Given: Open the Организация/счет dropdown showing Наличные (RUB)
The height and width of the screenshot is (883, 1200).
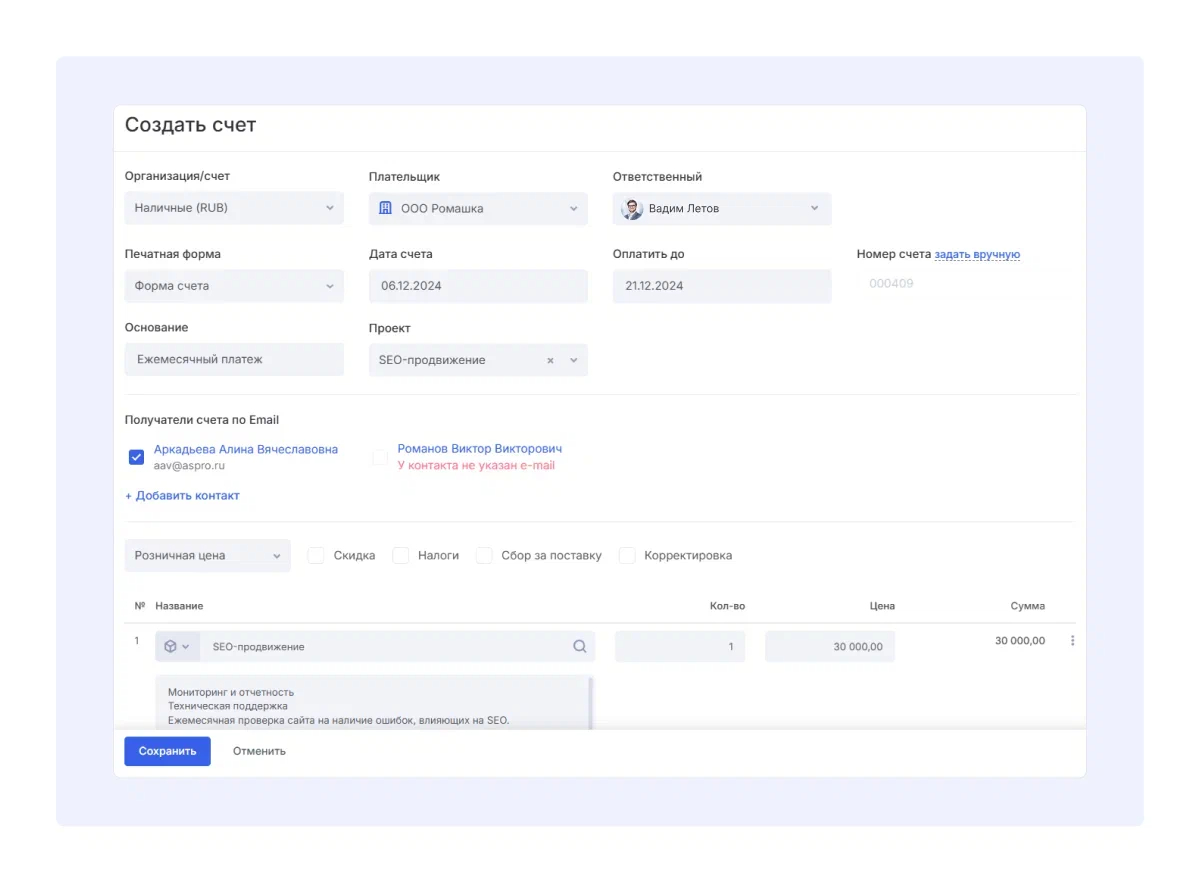Looking at the screenshot, I should tap(234, 208).
